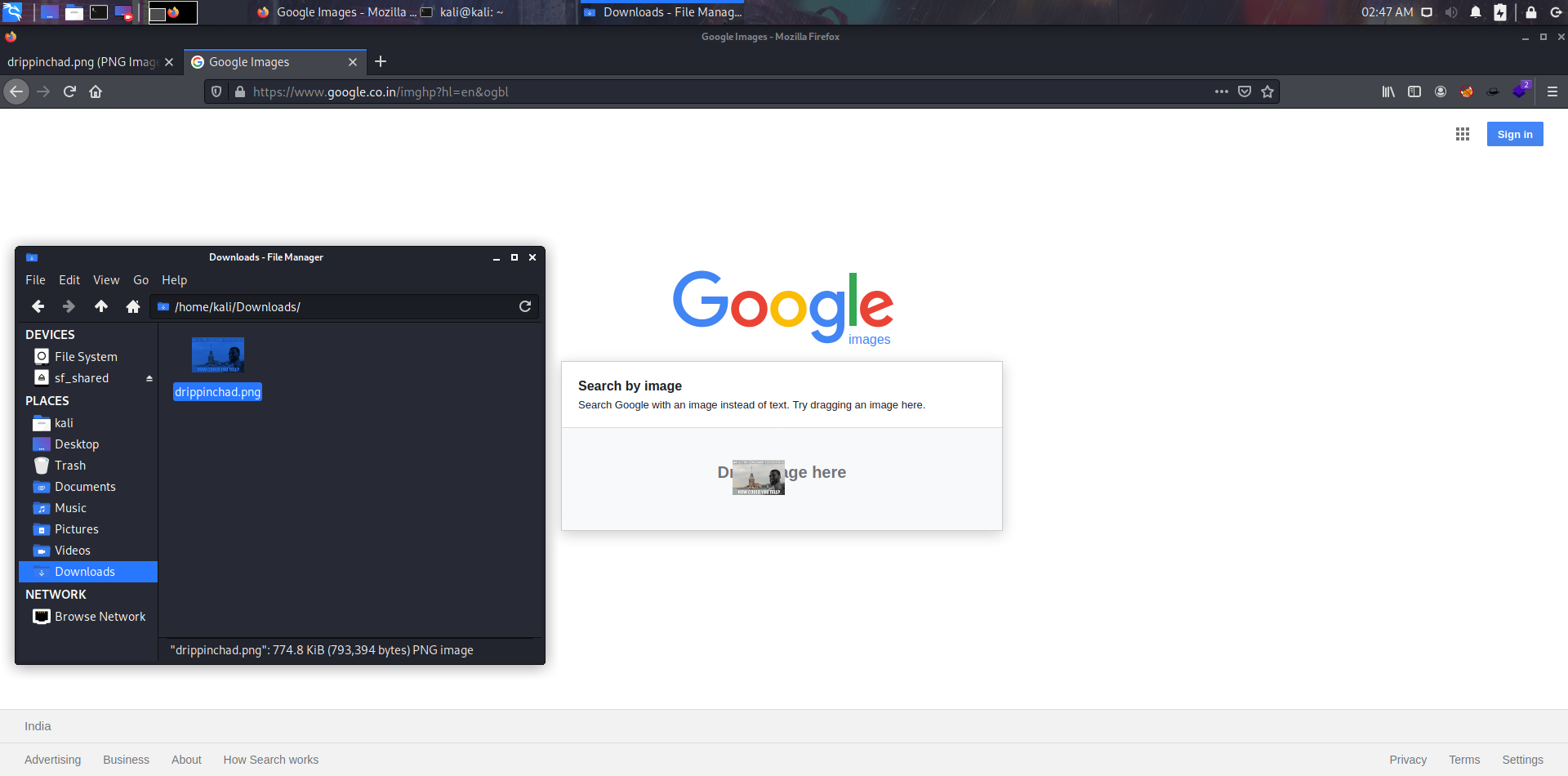Image resolution: width=1568 pixels, height=776 pixels.
Task: Open Edit menu in File Manager
Action: 69,279
